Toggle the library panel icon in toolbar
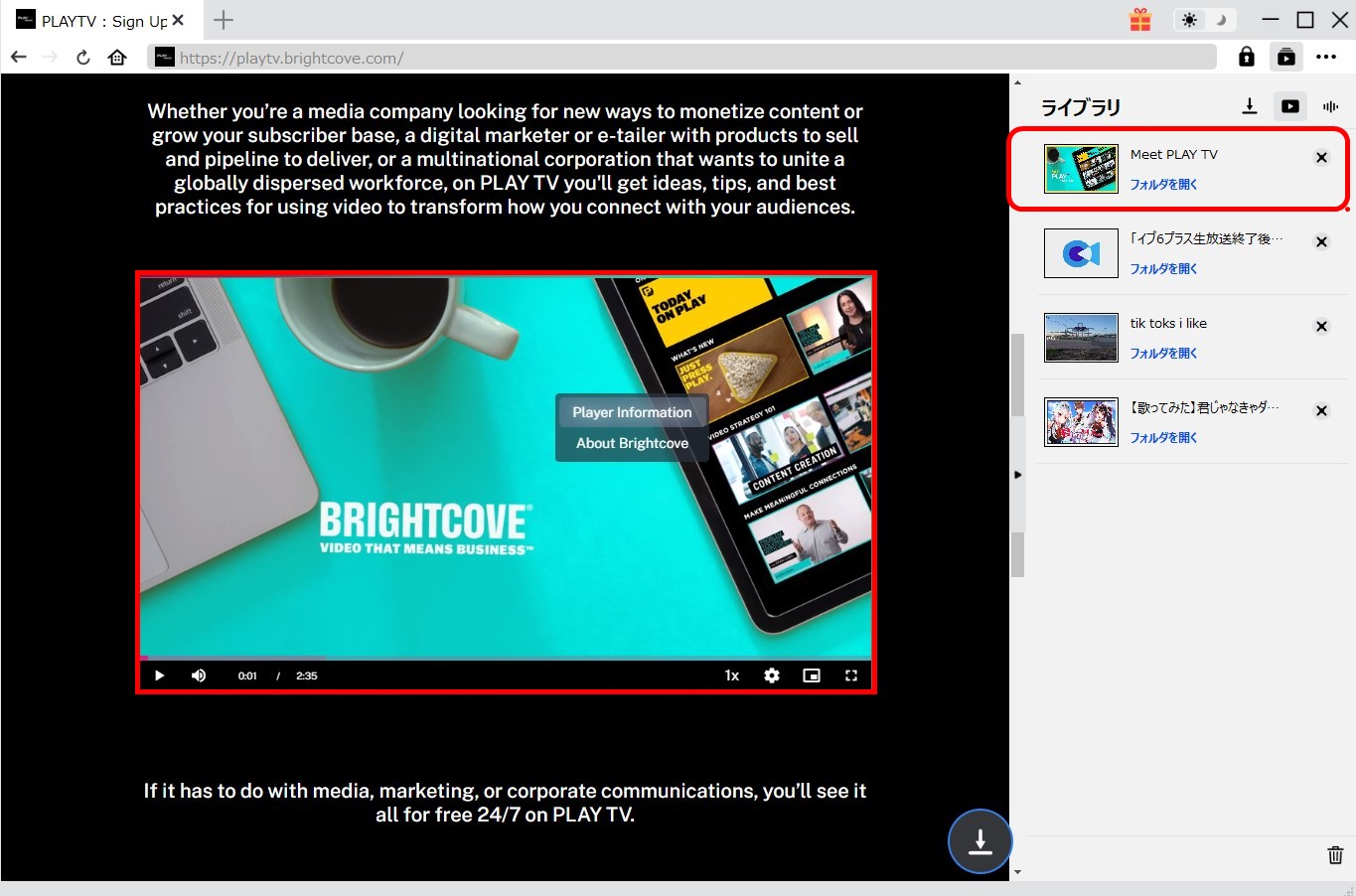Viewport: 1356px width, 896px height. coord(1286,58)
